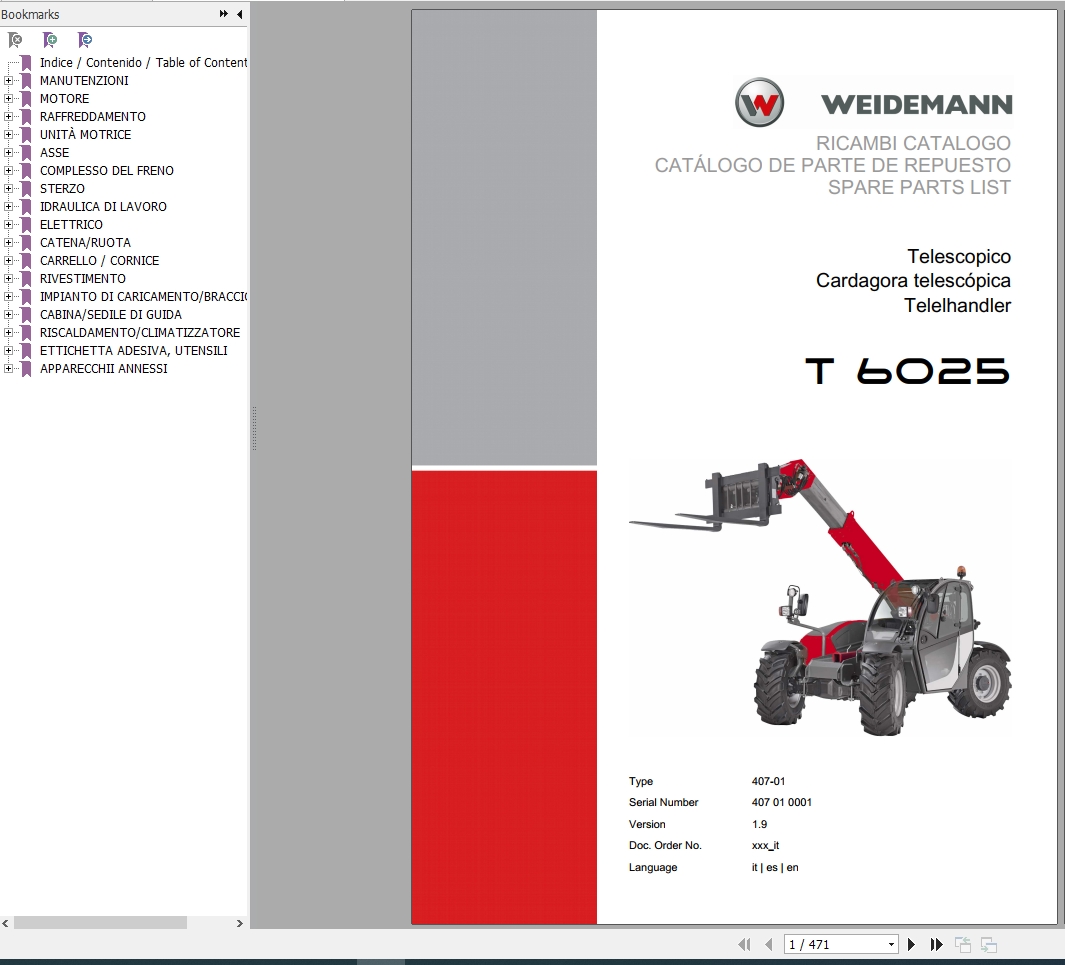This screenshot has height=965, width=1065.
Task: Delete the selected bookmark
Action: point(15,40)
